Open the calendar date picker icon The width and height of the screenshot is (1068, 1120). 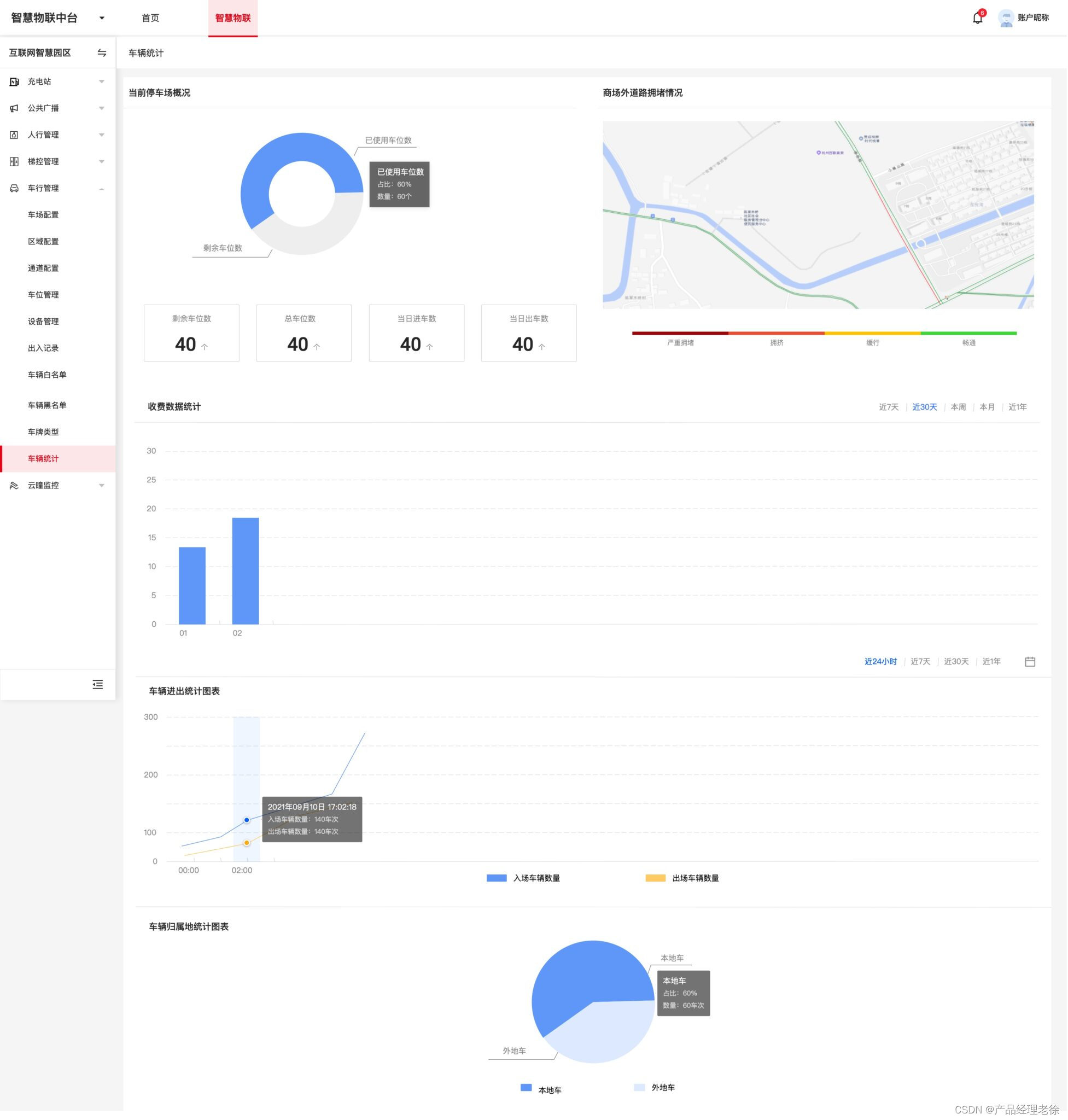[1030, 662]
